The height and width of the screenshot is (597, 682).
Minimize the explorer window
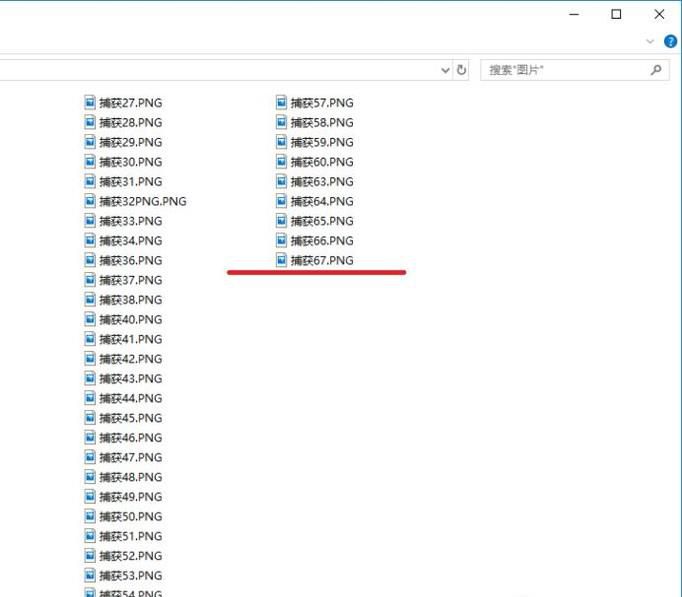click(x=574, y=14)
